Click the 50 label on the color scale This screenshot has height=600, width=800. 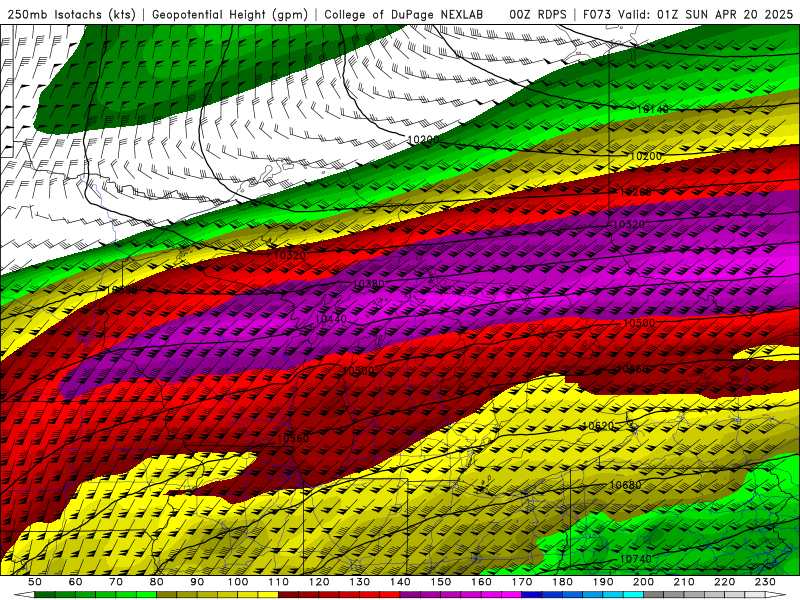click(35, 582)
